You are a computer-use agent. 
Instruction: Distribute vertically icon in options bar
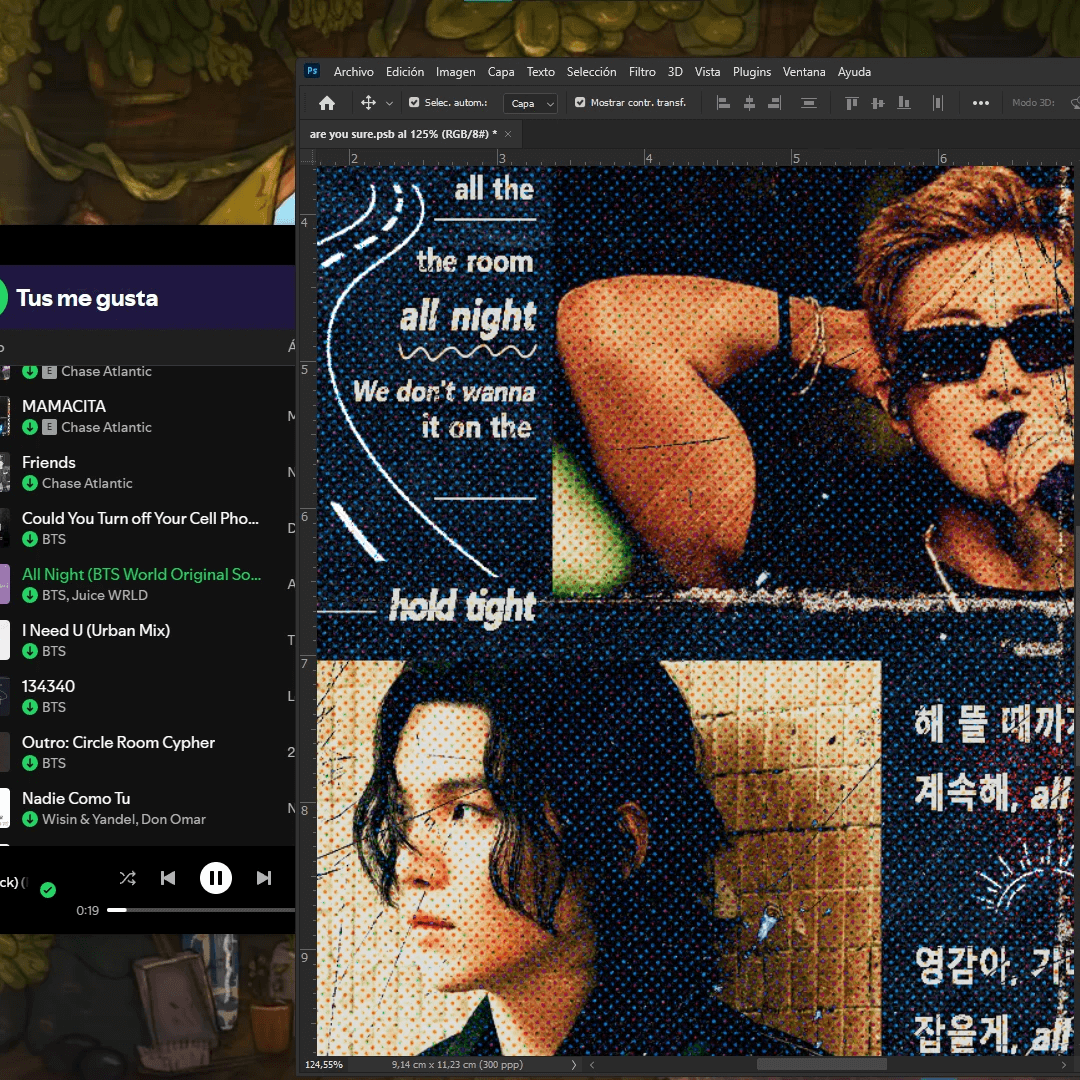click(809, 103)
